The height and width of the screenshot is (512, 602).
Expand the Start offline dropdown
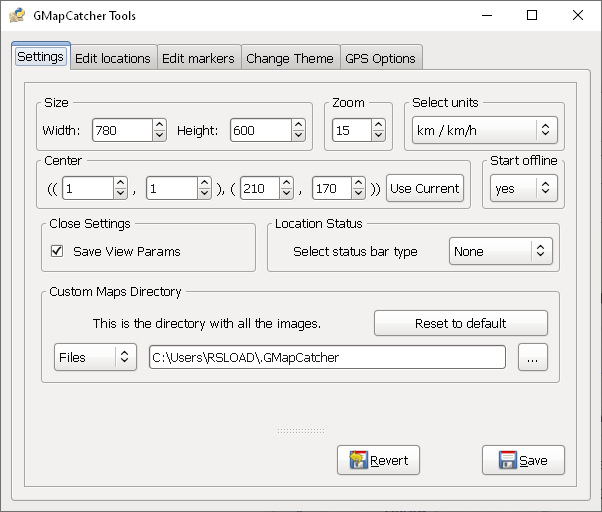pyautogui.click(x=523, y=188)
